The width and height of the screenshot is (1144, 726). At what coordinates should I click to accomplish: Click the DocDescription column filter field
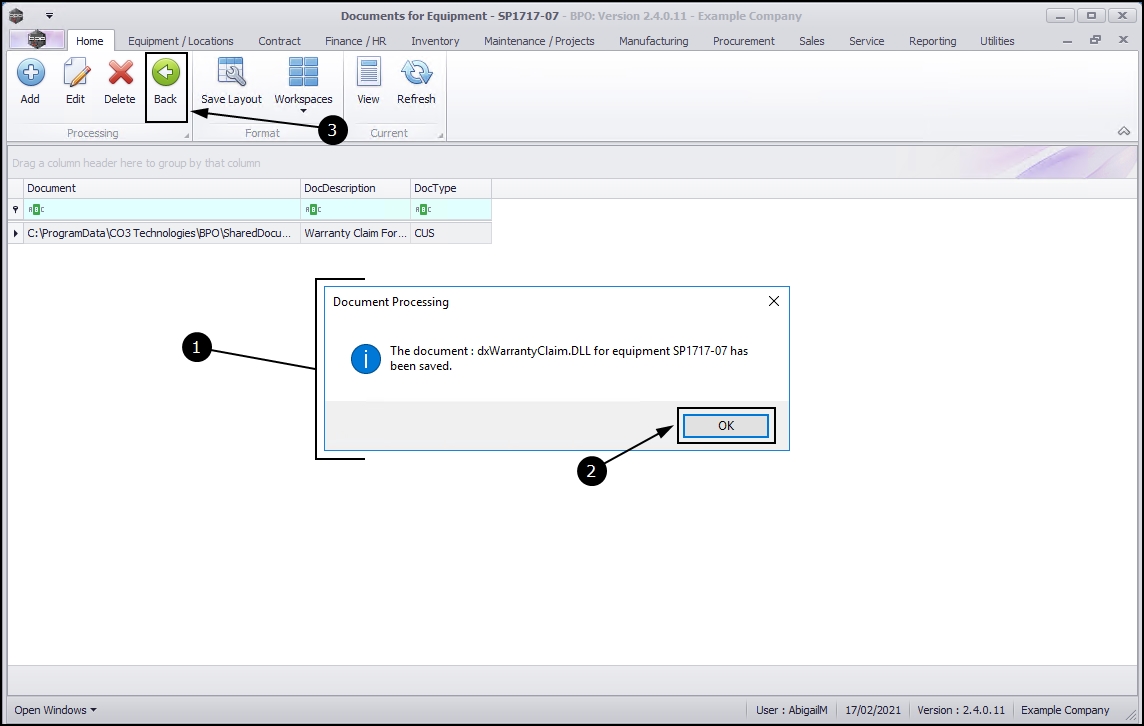click(x=355, y=209)
